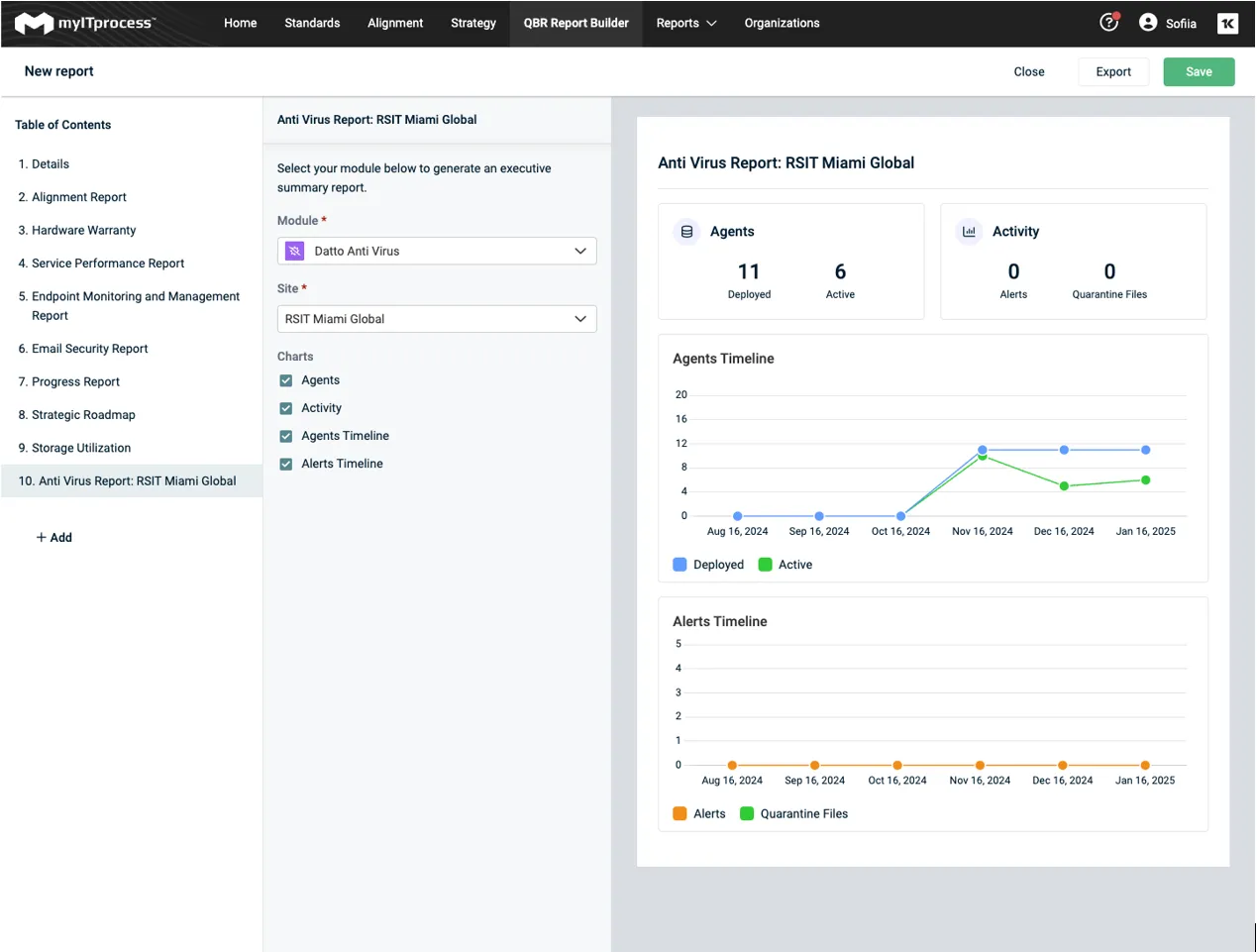Click the Sofiia user avatar icon
The height and width of the screenshot is (952, 1257).
[x=1148, y=23]
